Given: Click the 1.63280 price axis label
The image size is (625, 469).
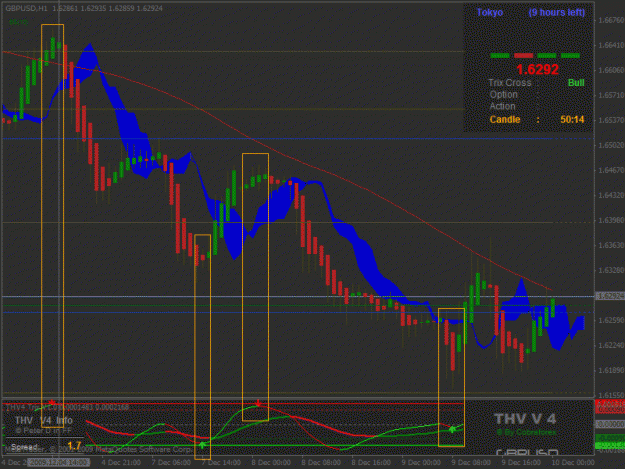Looking at the screenshot, I should click(611, 271).
